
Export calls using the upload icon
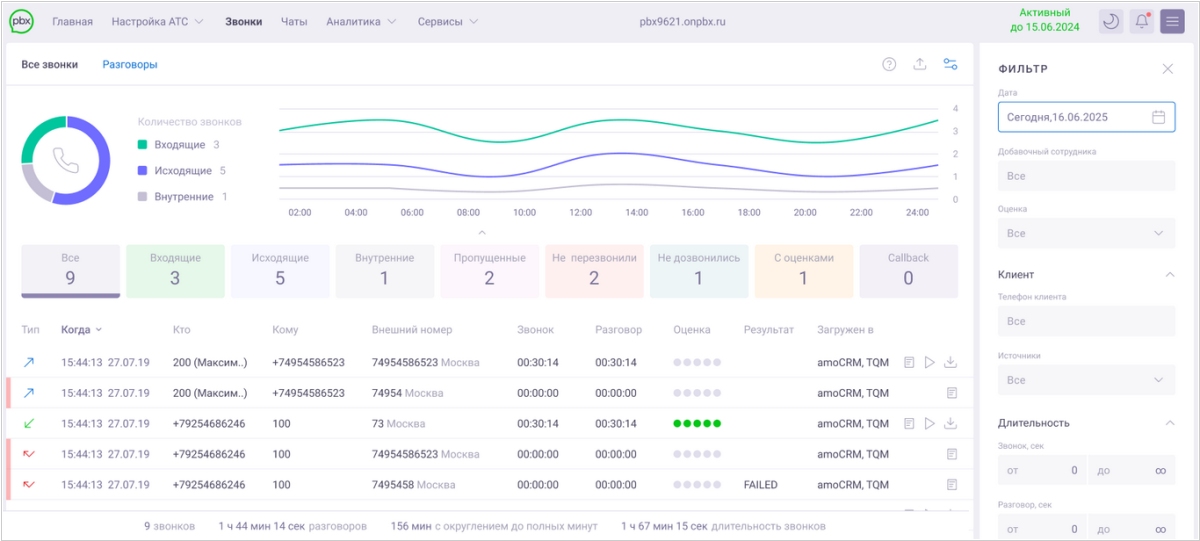tap(919, 64)
